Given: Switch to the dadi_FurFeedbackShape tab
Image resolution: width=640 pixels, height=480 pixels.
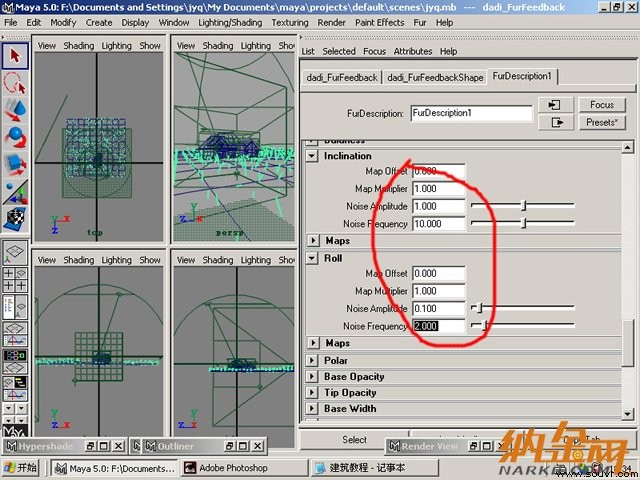Looking at the screenshot, I should 435,78.
